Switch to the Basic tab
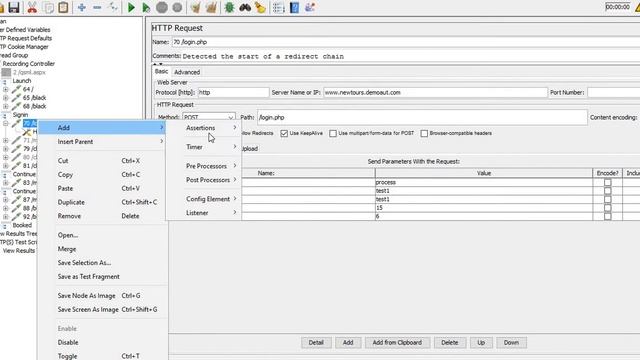The image size is (640, 360). point(161,71)
